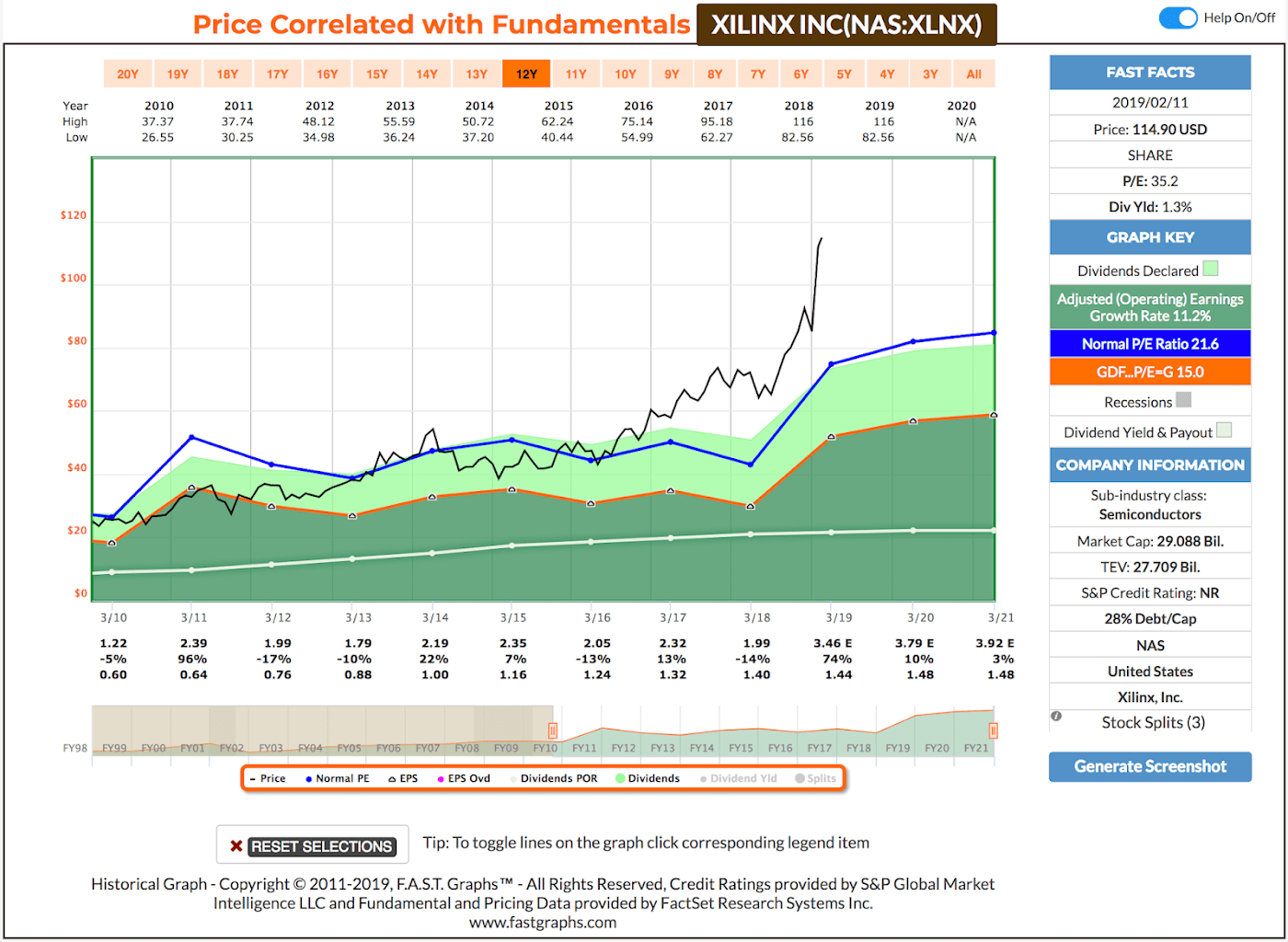
Task: Select the All timeframe tab
Action: 973,73
